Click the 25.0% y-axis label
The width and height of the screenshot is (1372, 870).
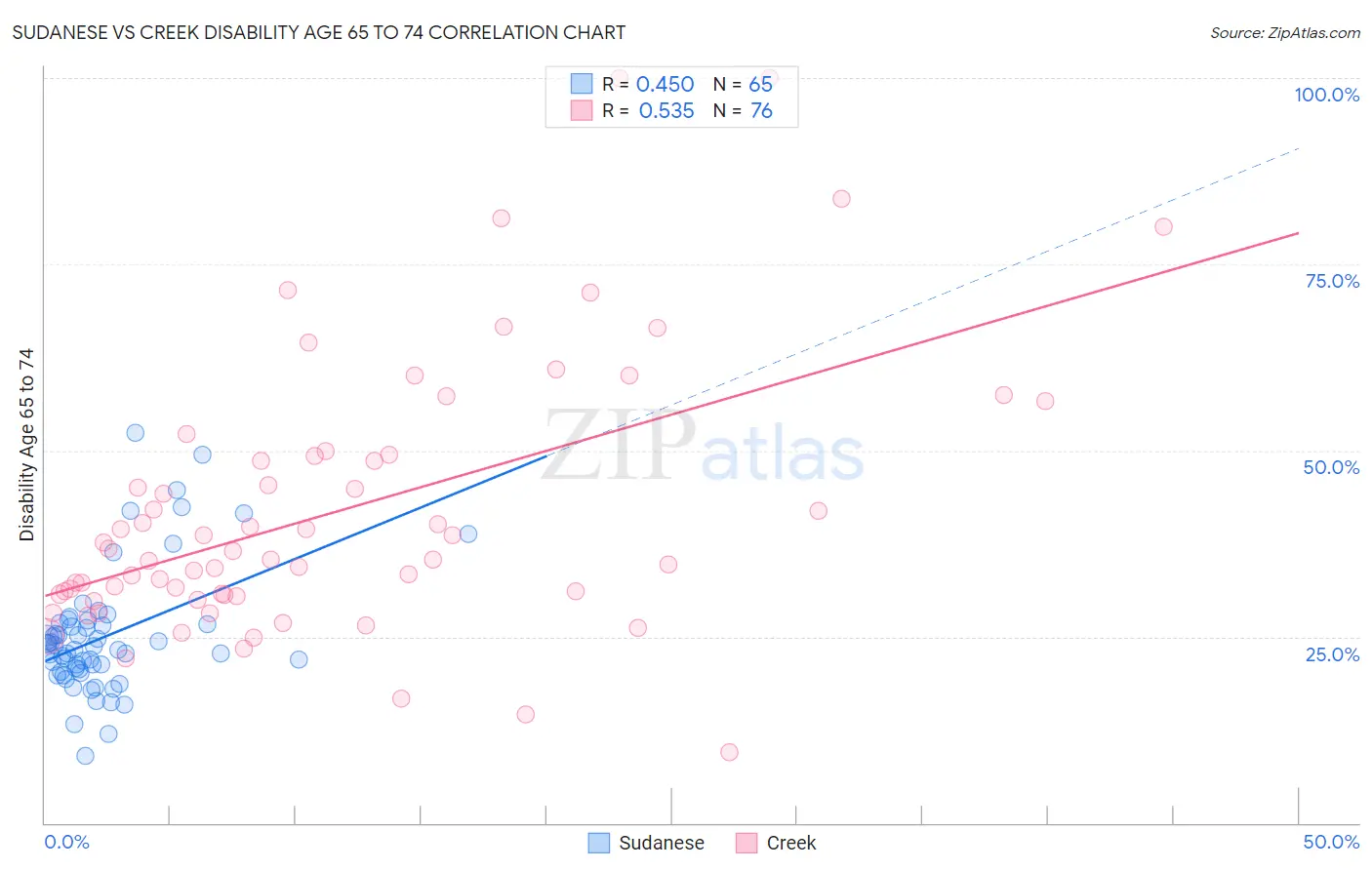pyautogui.click(x=1332, y=653)
